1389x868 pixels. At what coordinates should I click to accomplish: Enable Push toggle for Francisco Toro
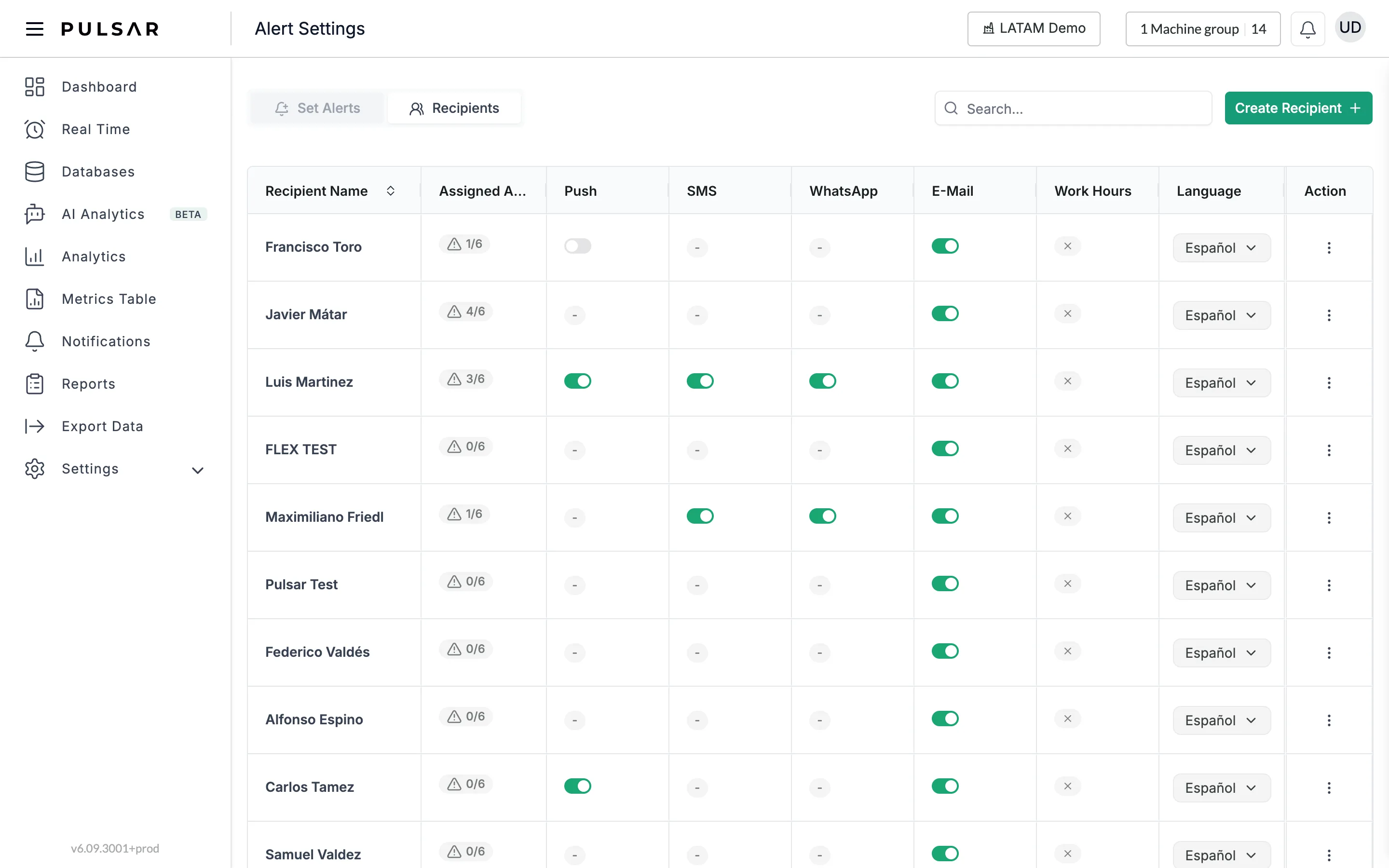[x=577, y=246]
